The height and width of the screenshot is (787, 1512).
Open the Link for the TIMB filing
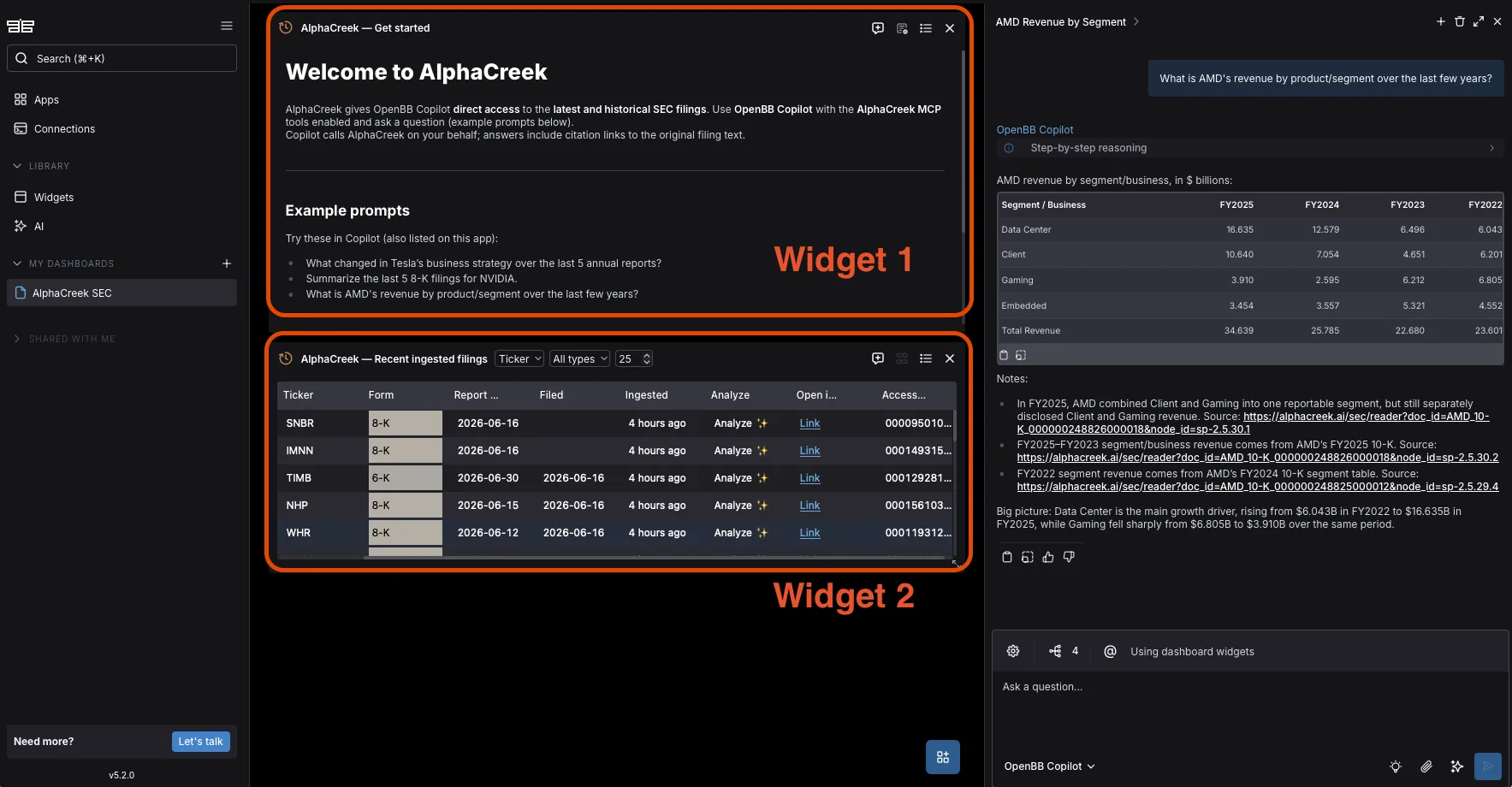[809, 478]
